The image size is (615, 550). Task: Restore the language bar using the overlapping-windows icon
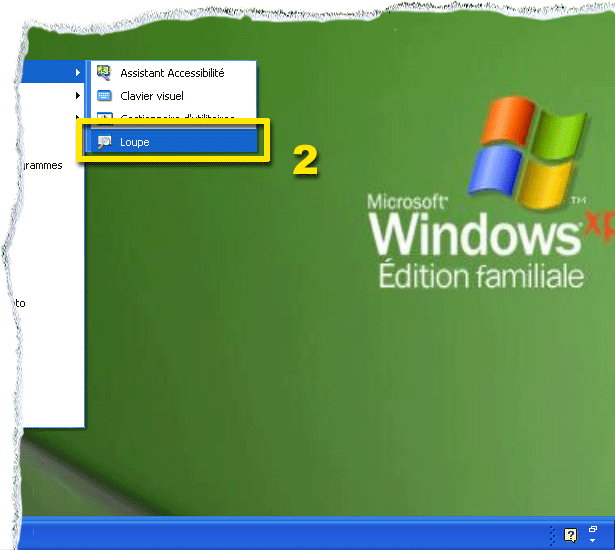593,529
